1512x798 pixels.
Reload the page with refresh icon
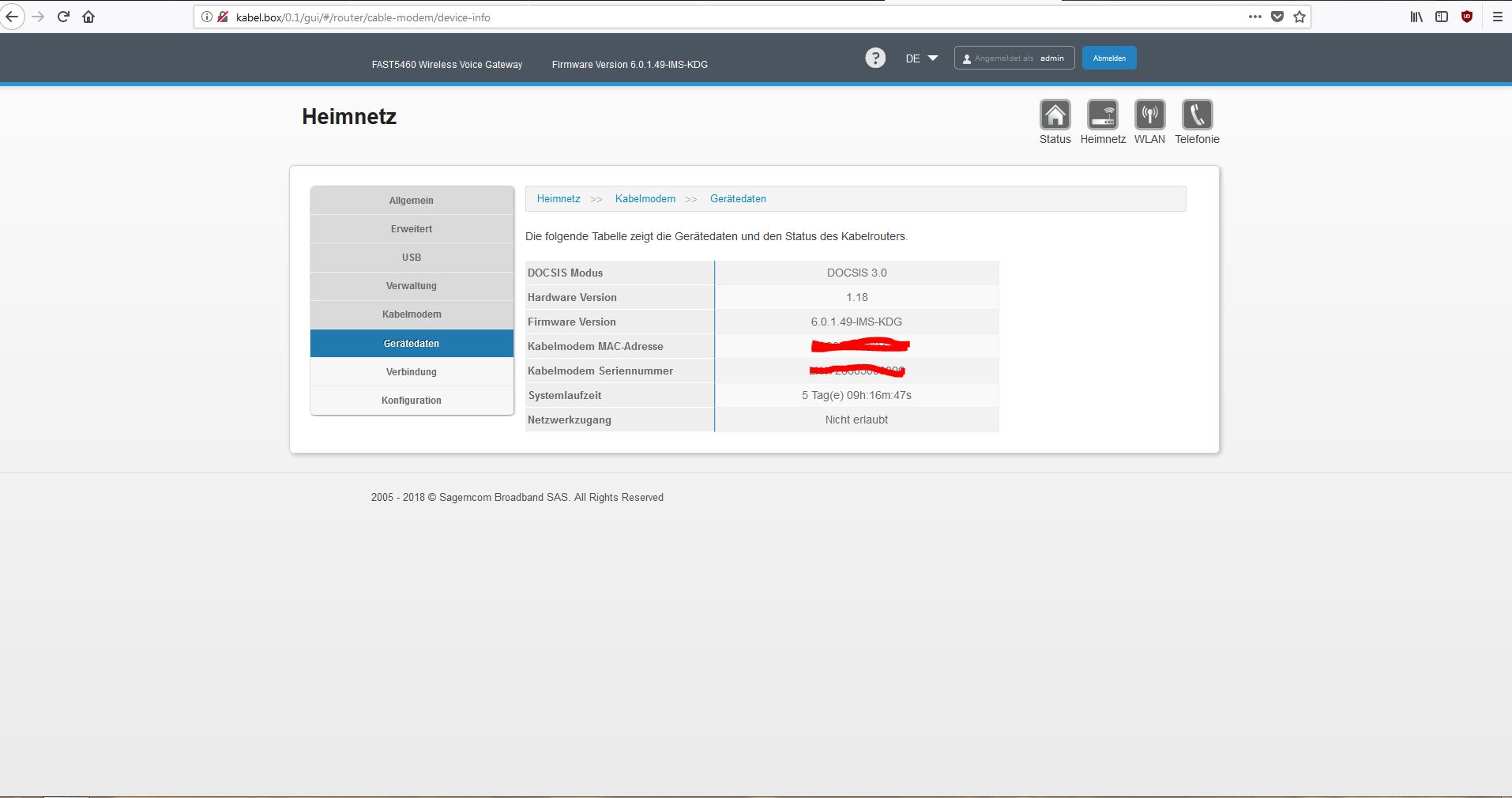(x=64, y=17)
